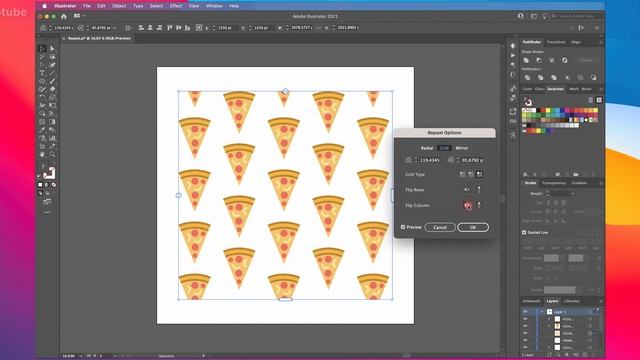The image size is (640, 360).
Task: Open Stroke panel options menu
Action: tap(600, 183)
